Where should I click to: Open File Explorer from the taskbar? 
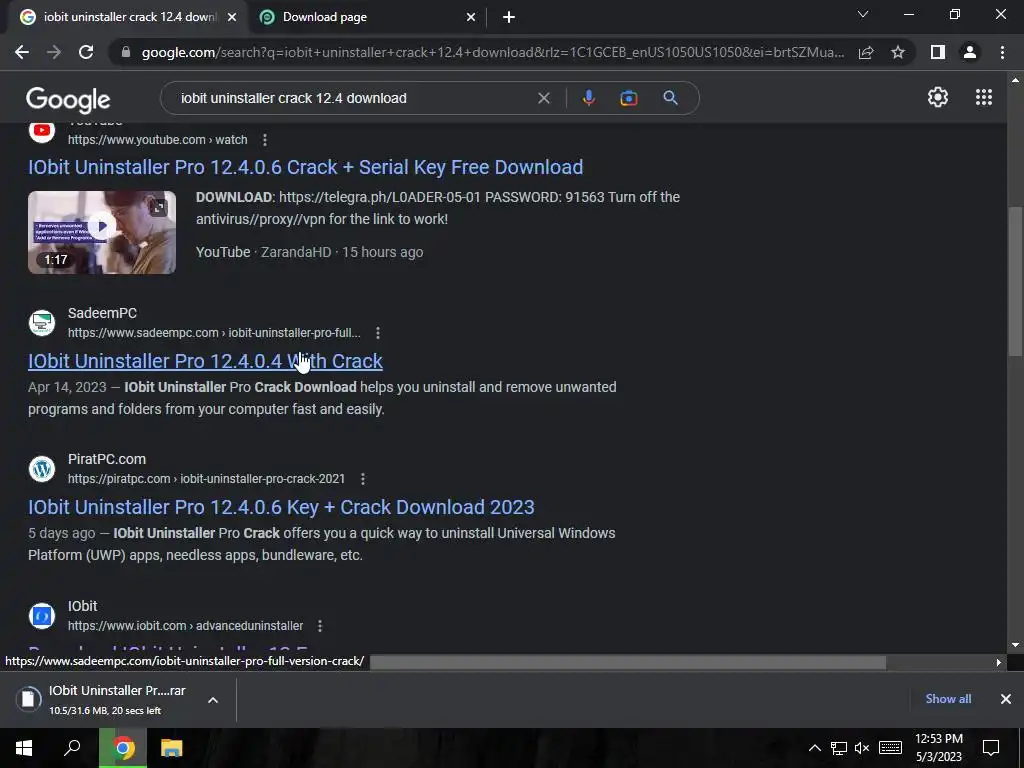pyautogui.click(x=172, y=748)
